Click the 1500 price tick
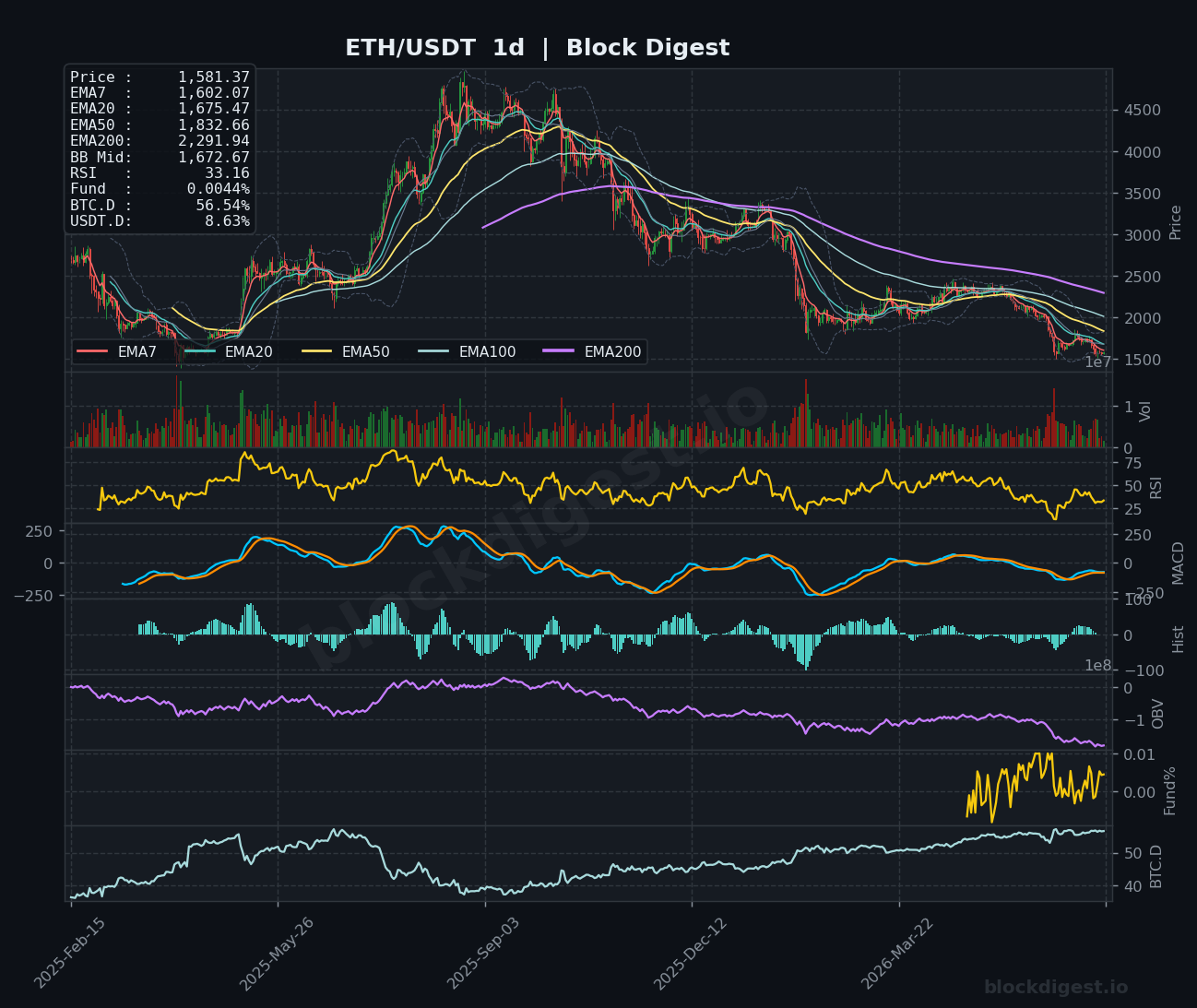1197x1008 pixels. (x=1142, y=360)
